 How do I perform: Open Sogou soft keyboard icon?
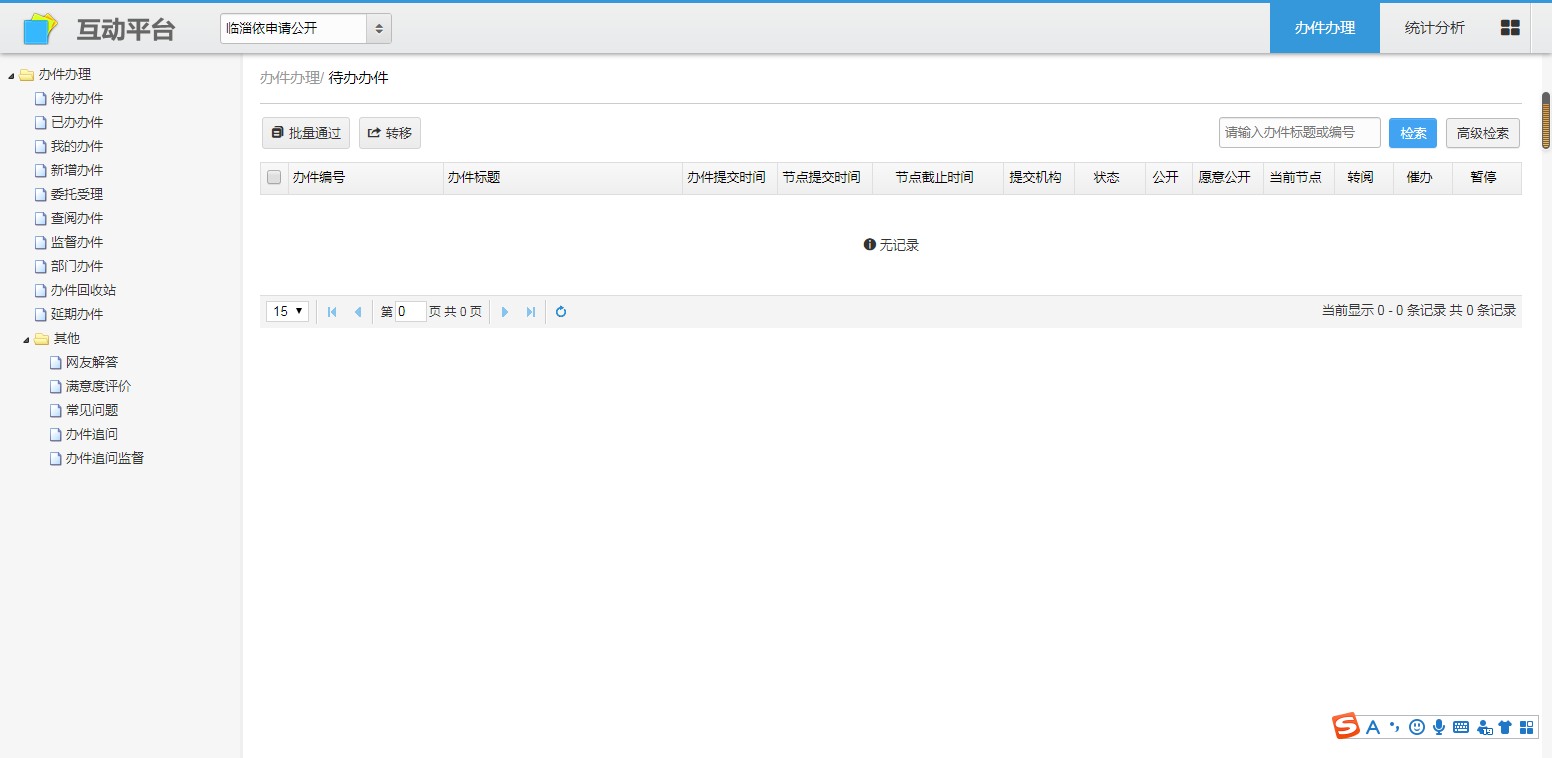[1461, 727]
